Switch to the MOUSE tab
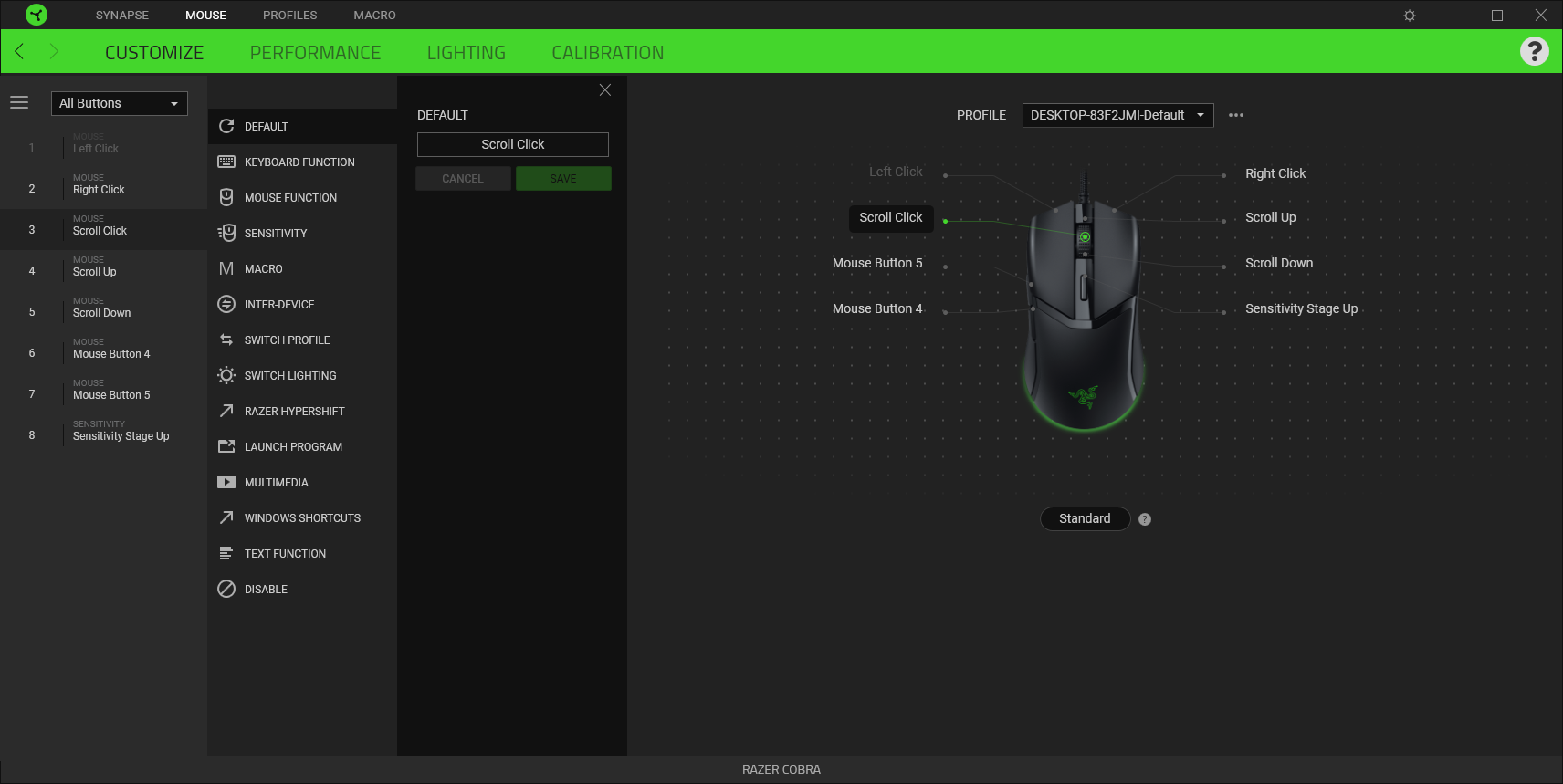This screenshot has height=784, width=1563. point(206,15)
